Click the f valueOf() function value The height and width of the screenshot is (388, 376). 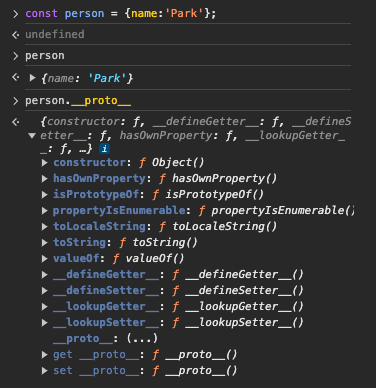[x=148, y=259]
